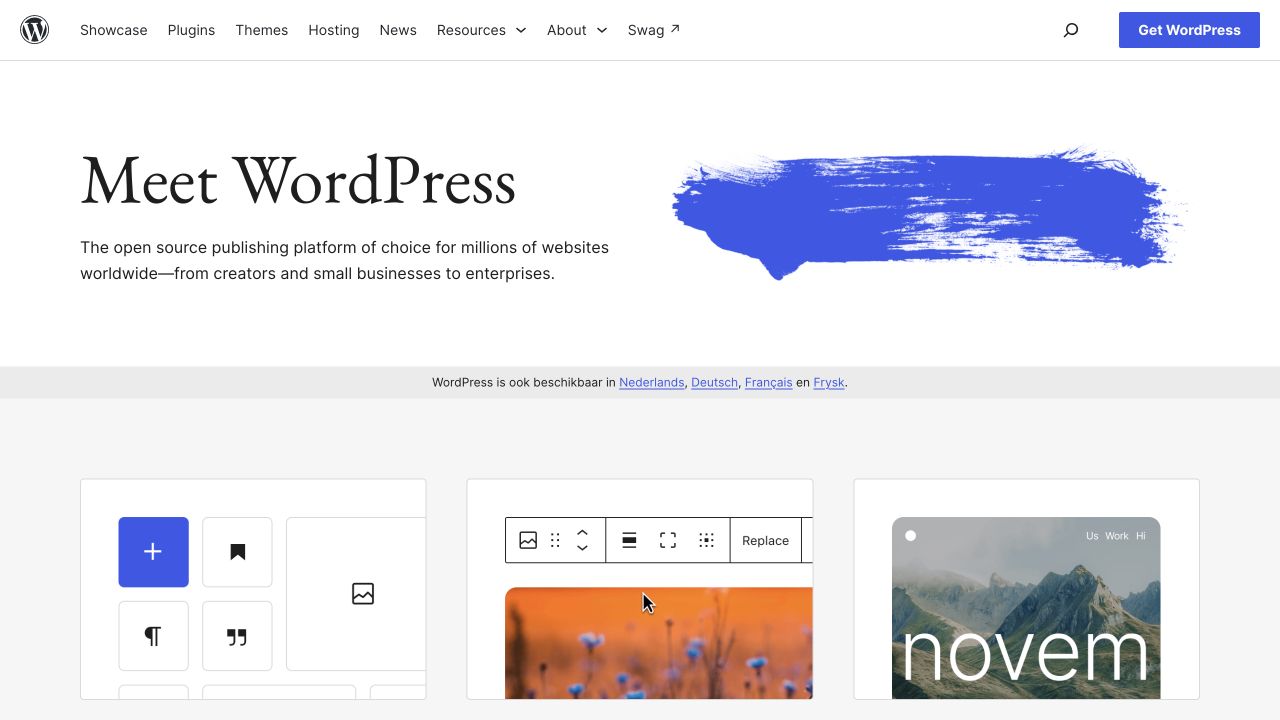Click the bookmark block tile
Screen dimensions: 1280x720
coord(237,552)
